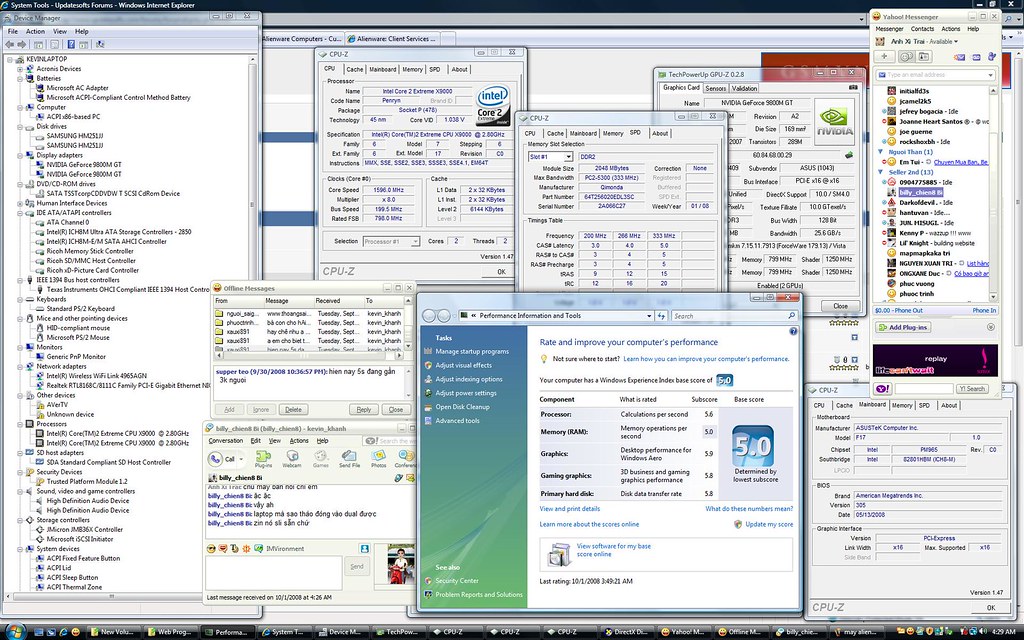Image resolution: width=1024 pixels, height=640 pixels.
Task: Click the text formatting T icon in chat
Action: coord(235,549)
